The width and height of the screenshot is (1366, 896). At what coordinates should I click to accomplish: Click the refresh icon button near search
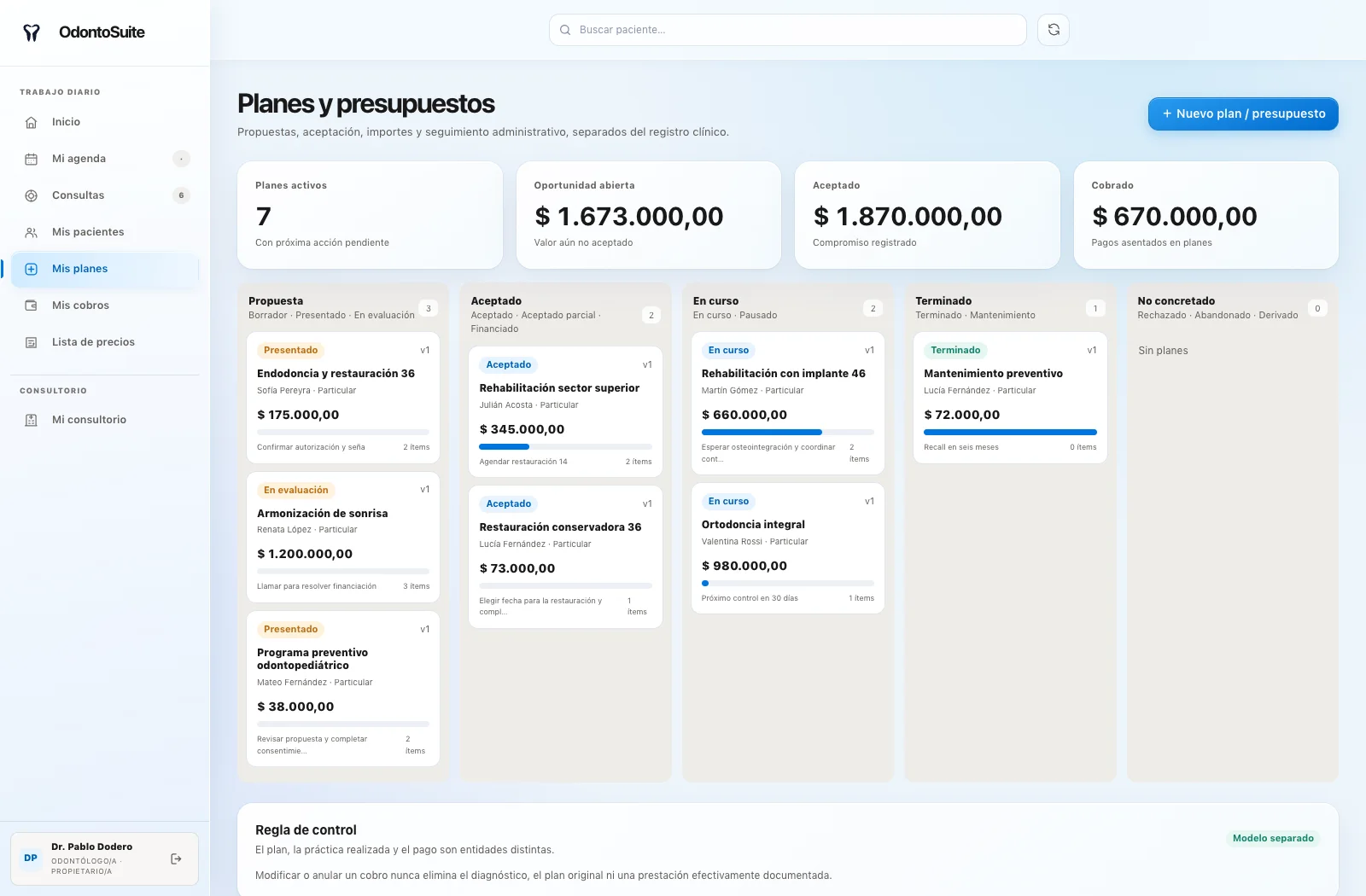pyautogui.click(x=1054, y=30)
